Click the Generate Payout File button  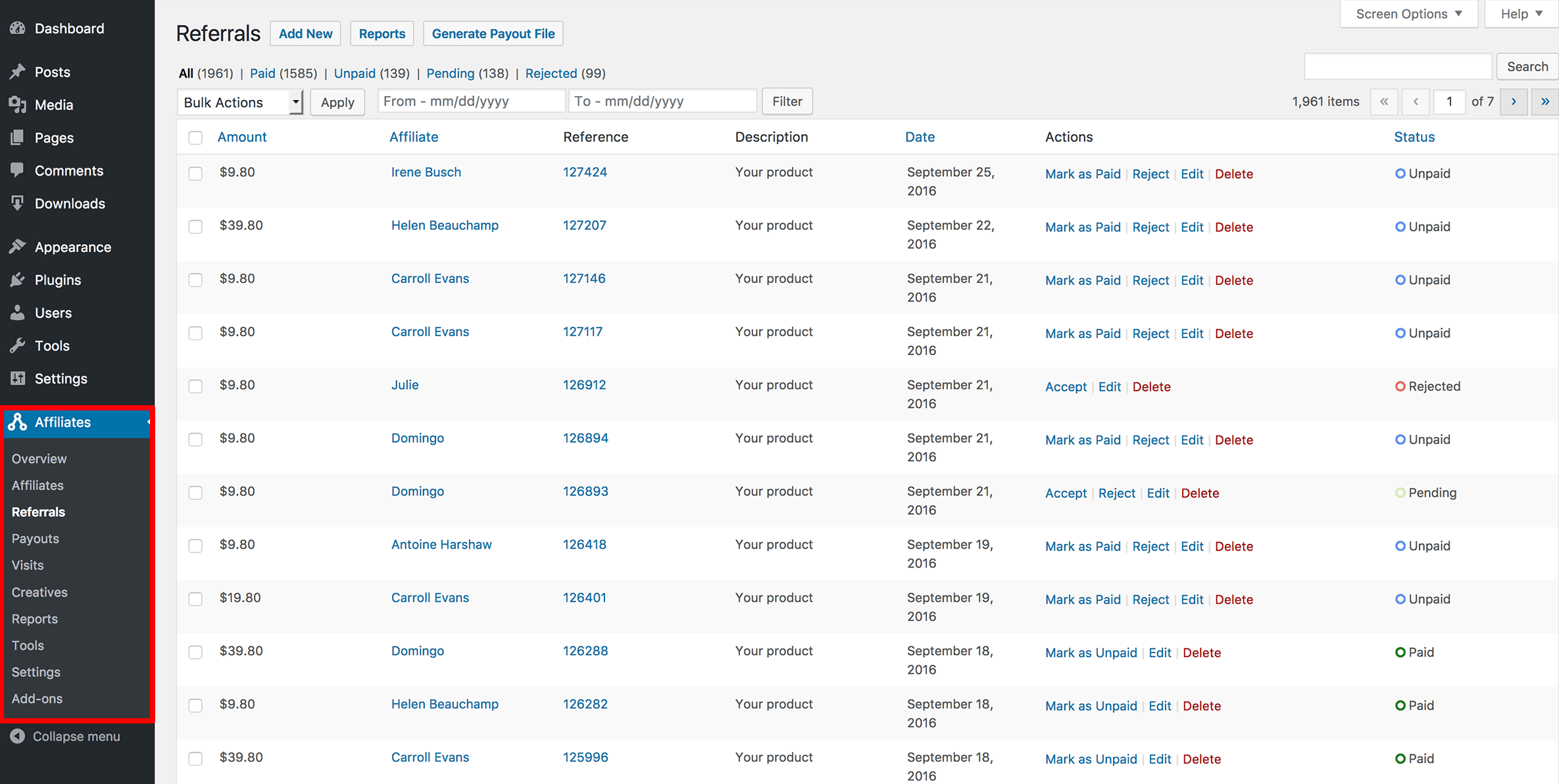point(493,33)
